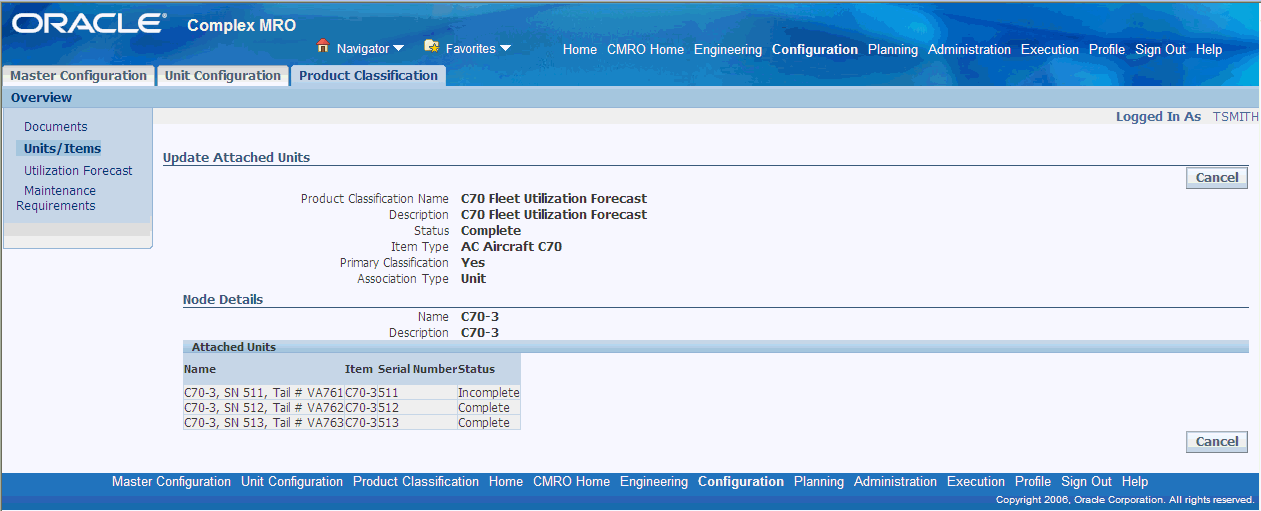Screen dimensions: 1261x511
Task: Select the Product Classification tab
Action: [x=368, y=76]
